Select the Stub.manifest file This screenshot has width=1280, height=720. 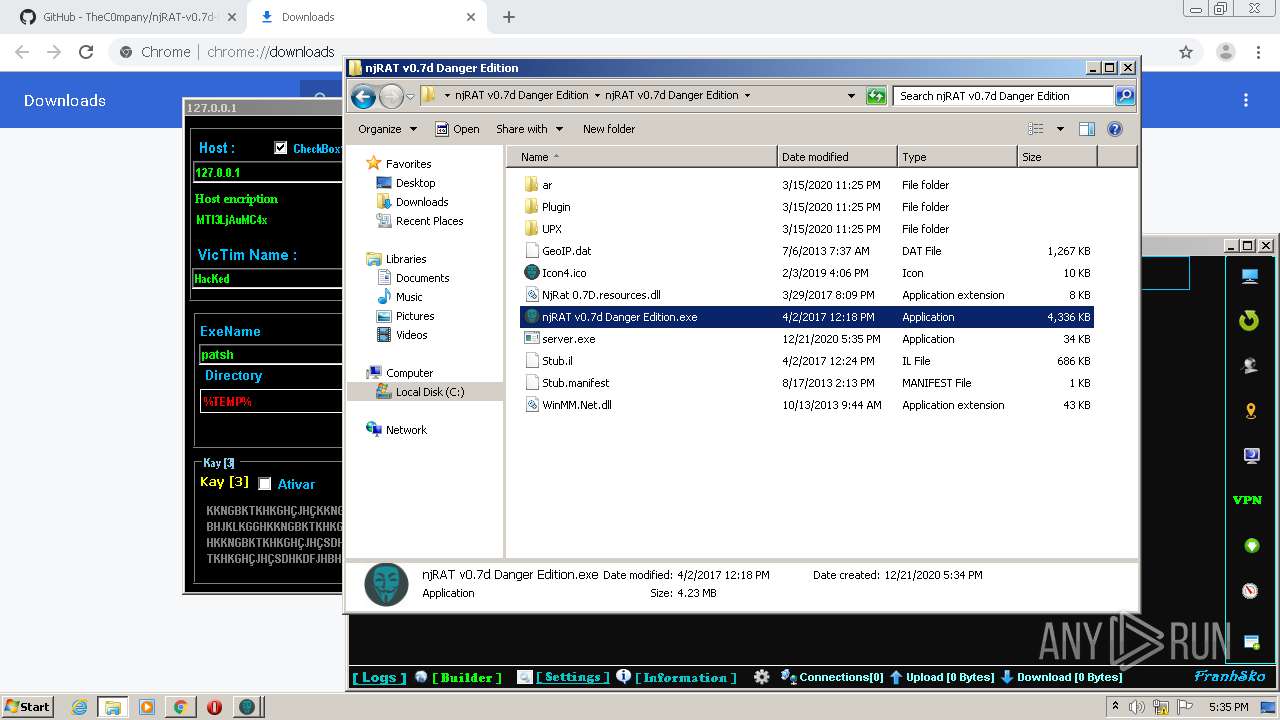coord(575,383)
